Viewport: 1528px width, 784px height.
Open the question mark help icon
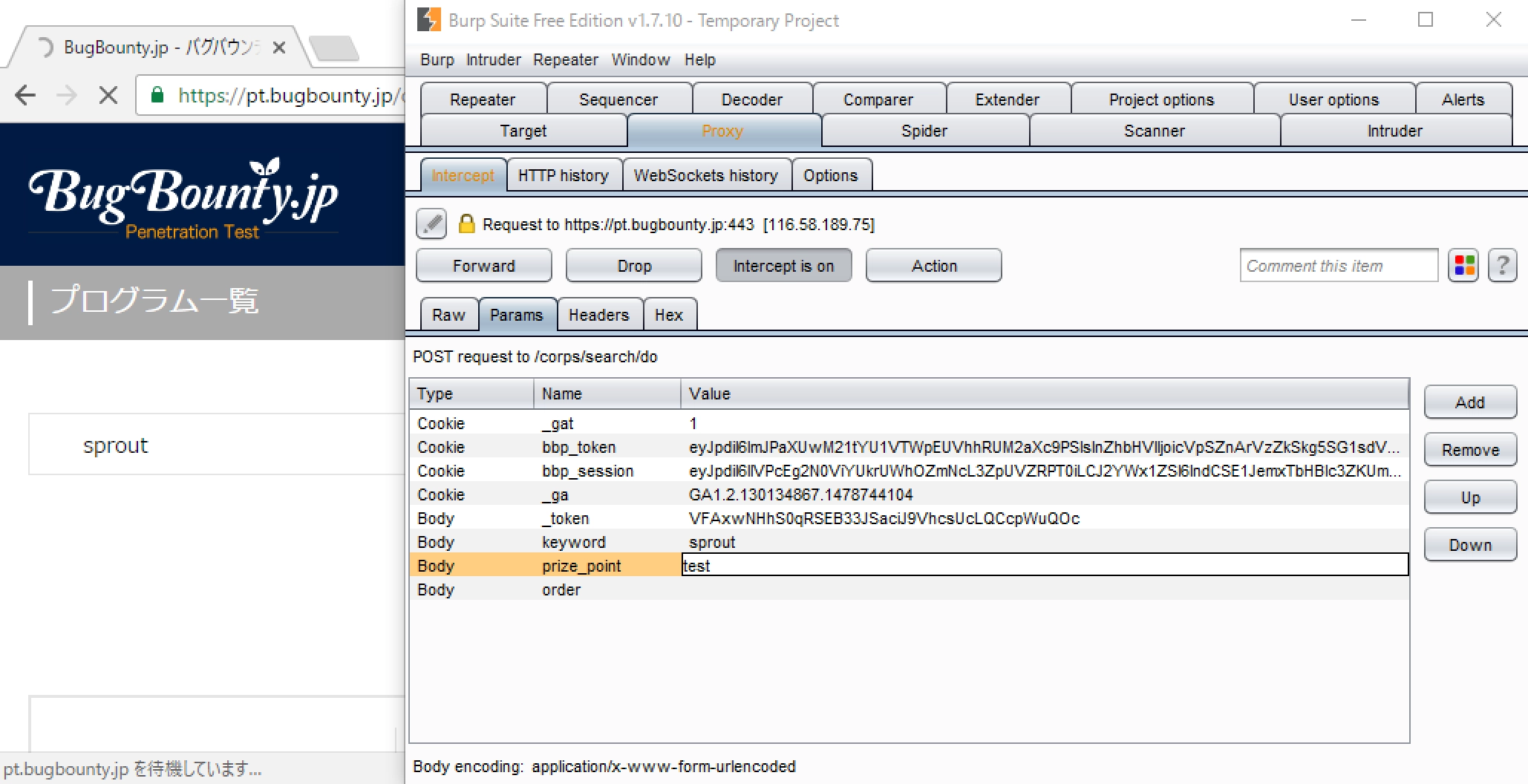tap(1502, 266)
